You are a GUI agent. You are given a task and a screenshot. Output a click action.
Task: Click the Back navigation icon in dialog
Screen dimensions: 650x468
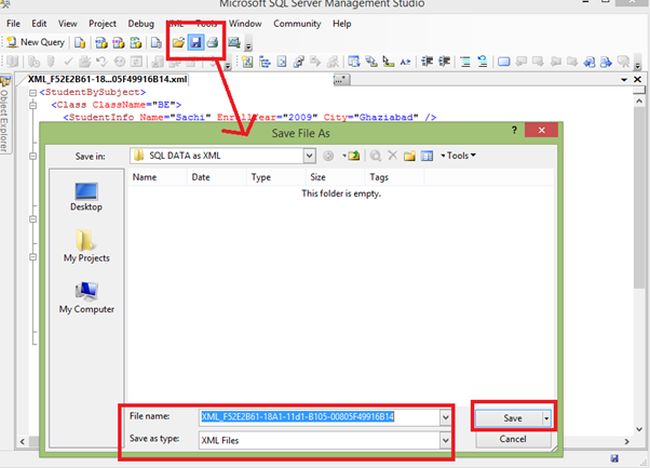click(328, 156)
